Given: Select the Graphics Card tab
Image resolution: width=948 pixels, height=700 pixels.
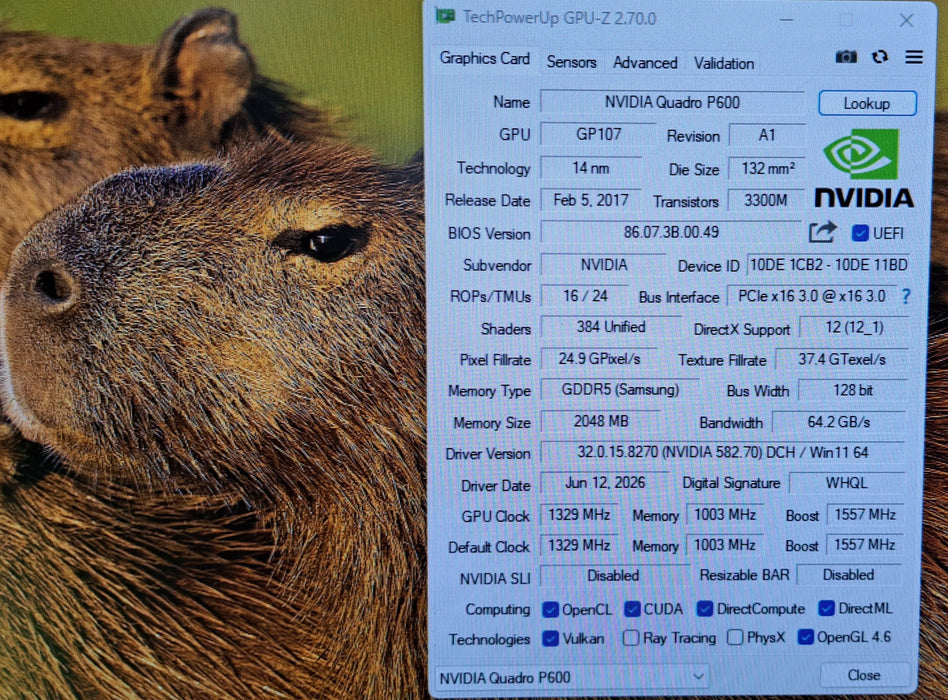Looking at the screenshot, I should [485, 59].
